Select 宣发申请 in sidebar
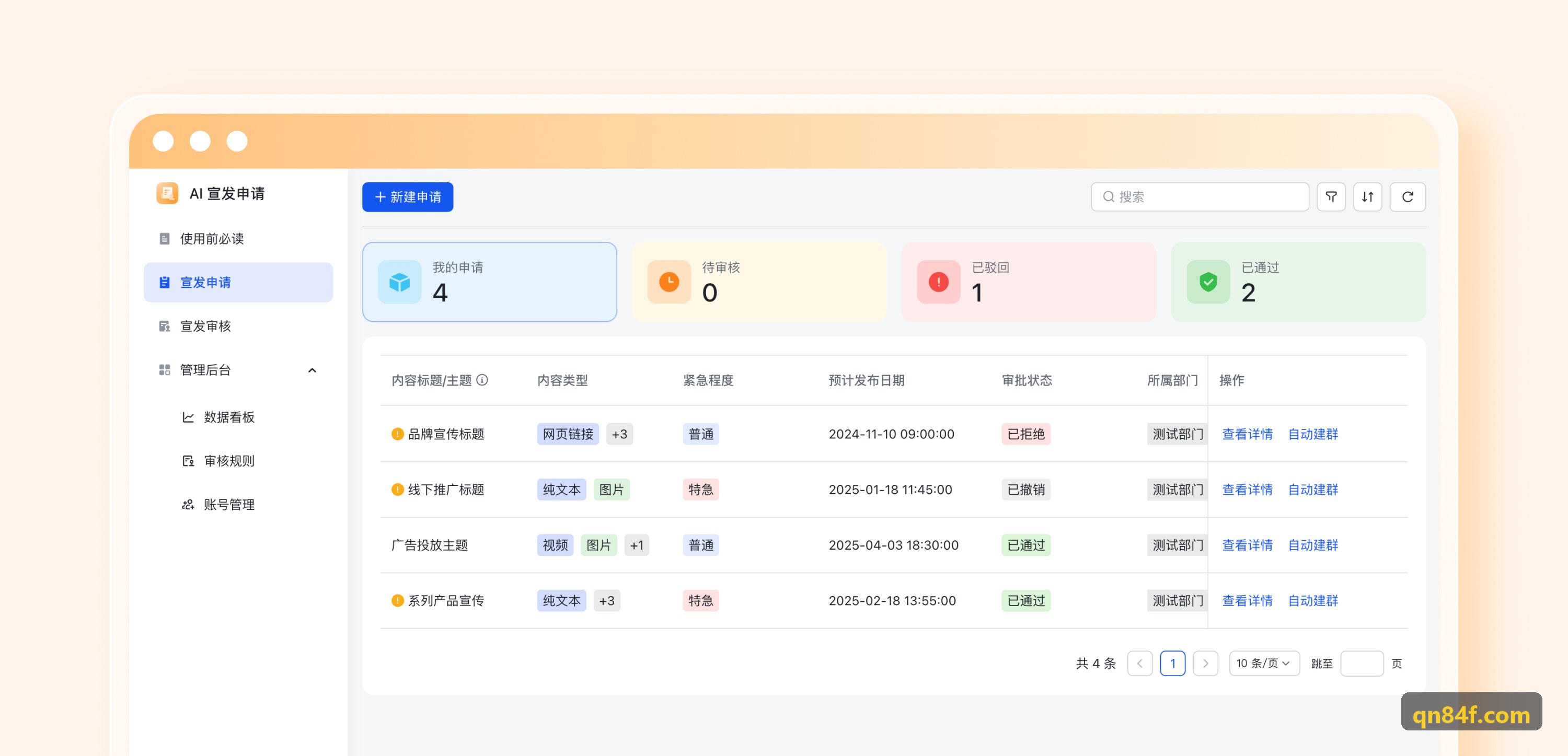 tap(238, 282)
